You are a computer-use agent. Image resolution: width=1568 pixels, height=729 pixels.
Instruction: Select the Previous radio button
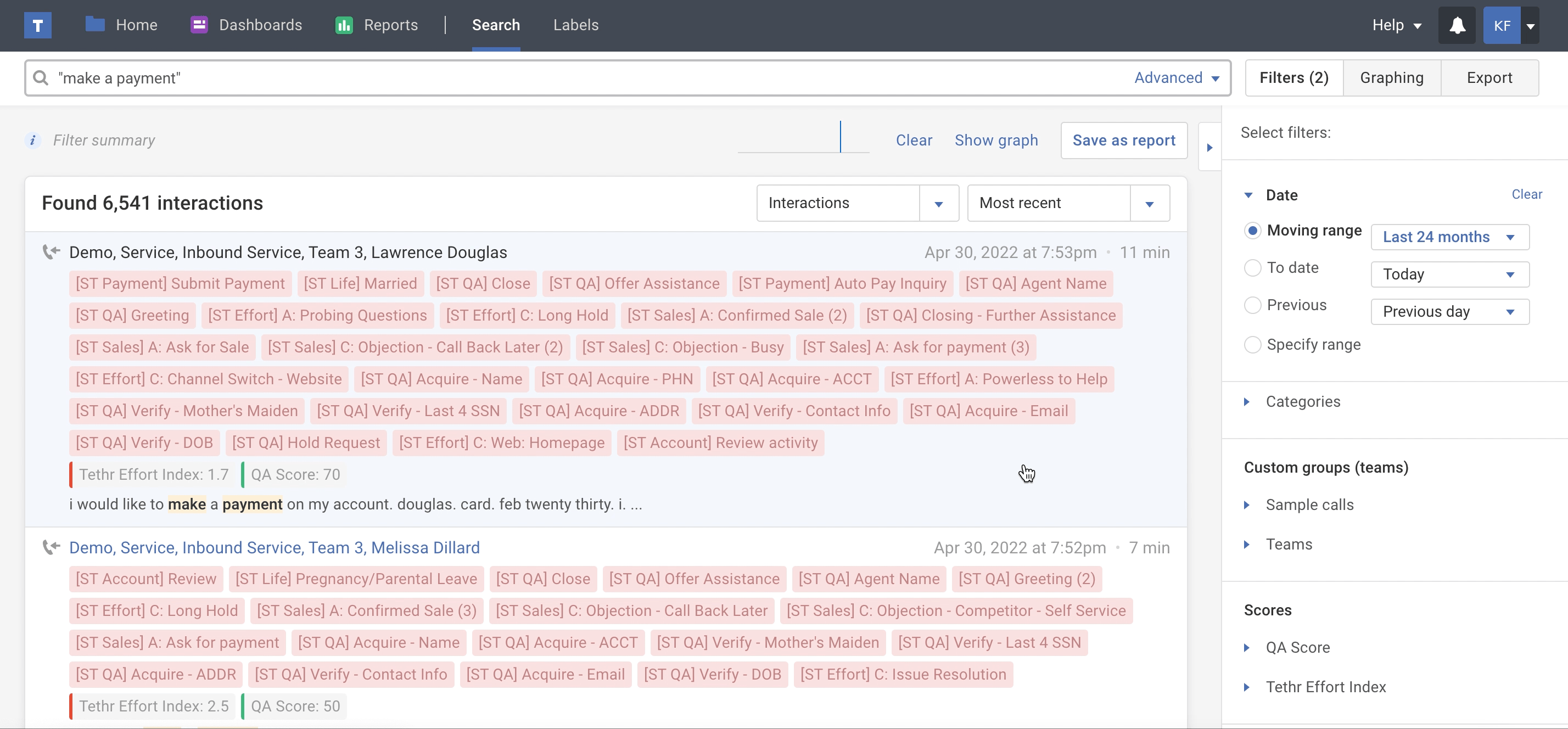point(1252,305)
